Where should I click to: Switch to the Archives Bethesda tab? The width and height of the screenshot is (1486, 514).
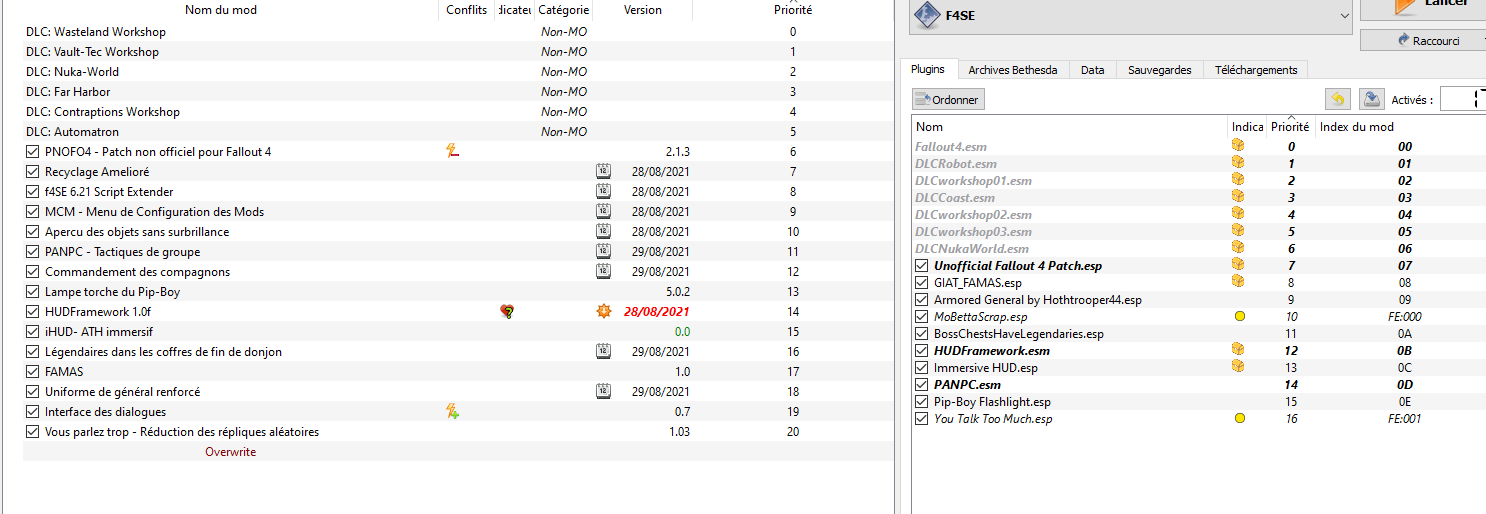(x=1013, y=70)
